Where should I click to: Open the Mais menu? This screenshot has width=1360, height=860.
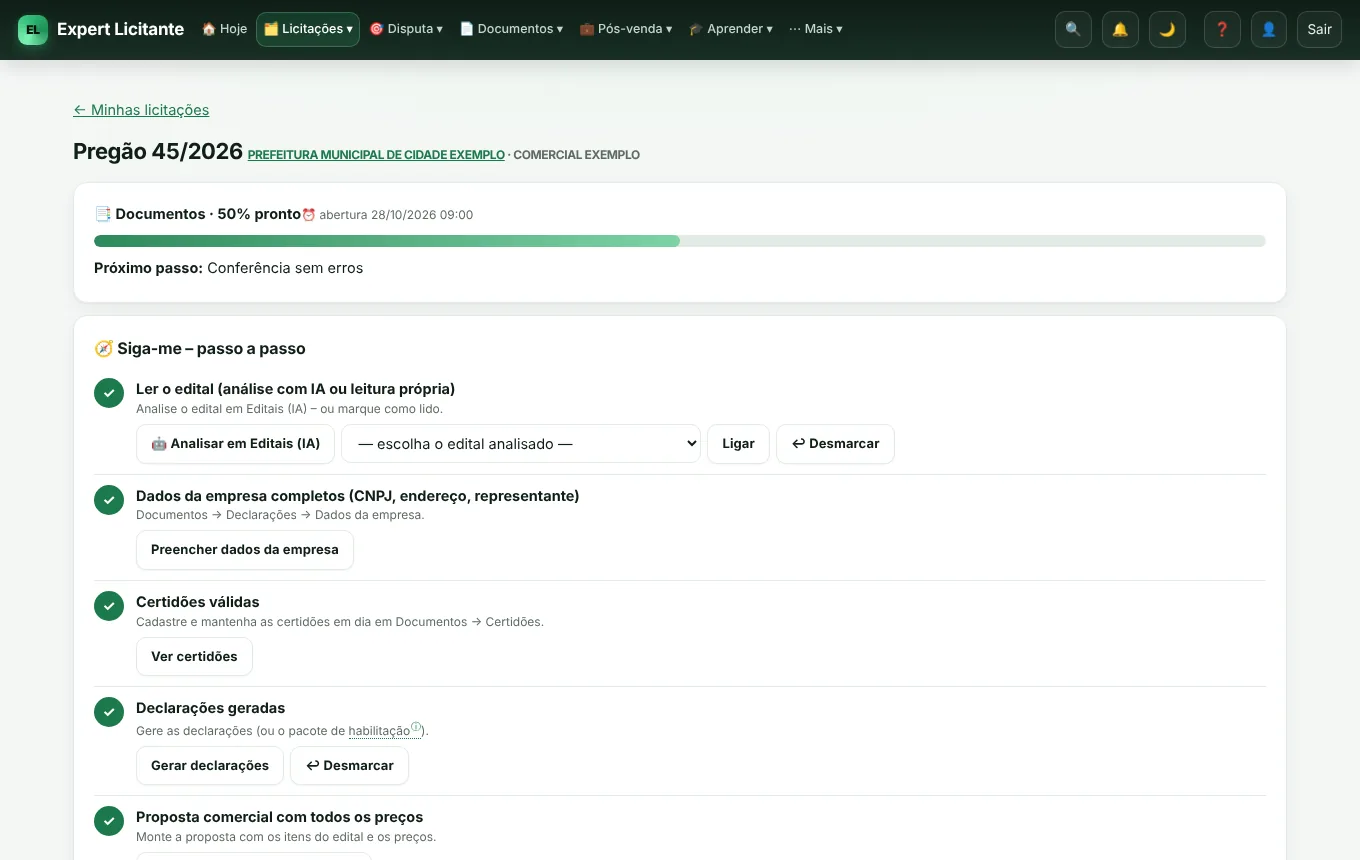coord(816,29)
